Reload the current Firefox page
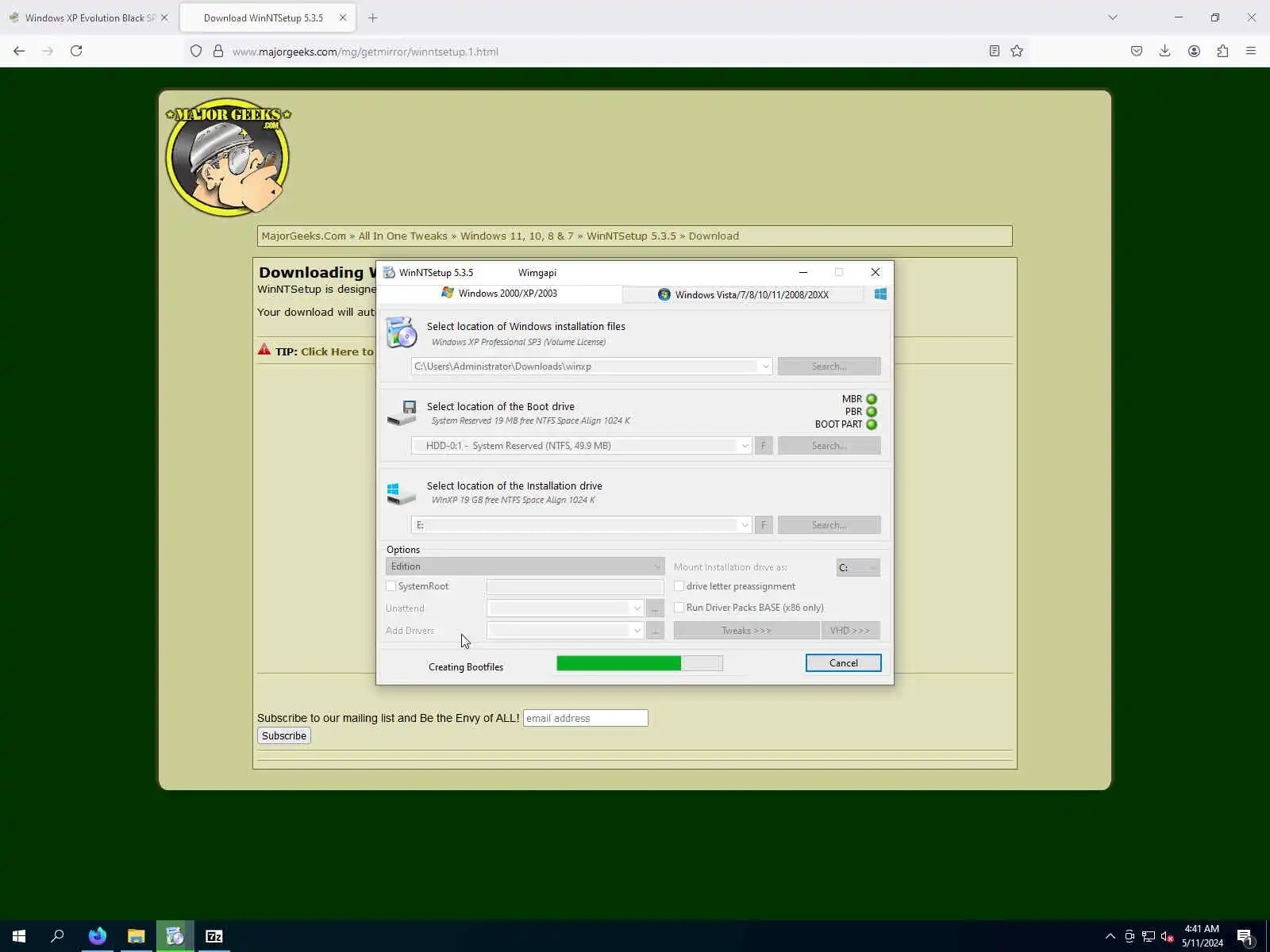The width and height of the screenshot is (1270, 952). pos(76,51)
